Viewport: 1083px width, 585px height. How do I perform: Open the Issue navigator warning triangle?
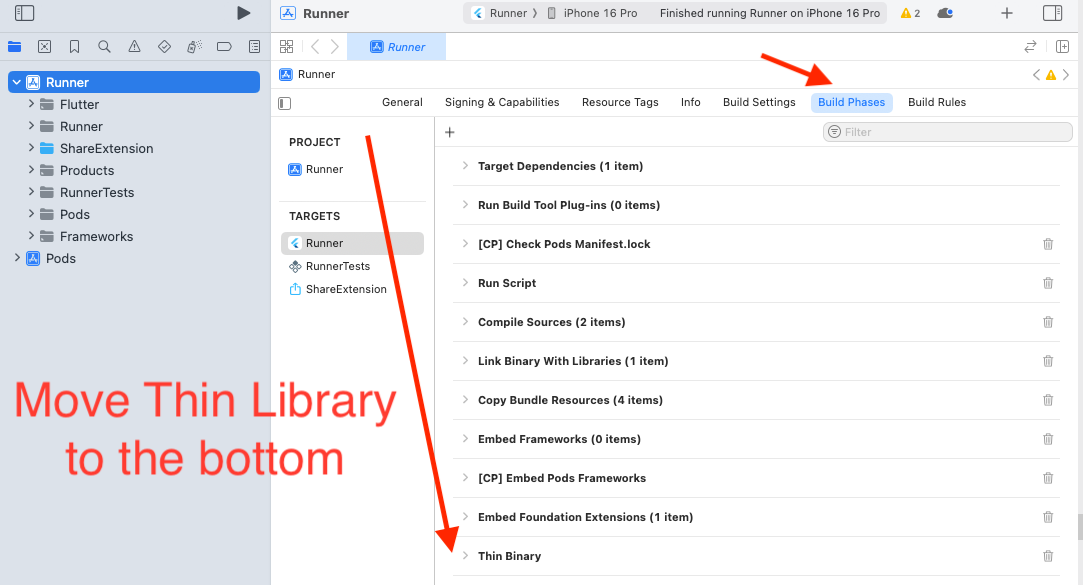135,46
